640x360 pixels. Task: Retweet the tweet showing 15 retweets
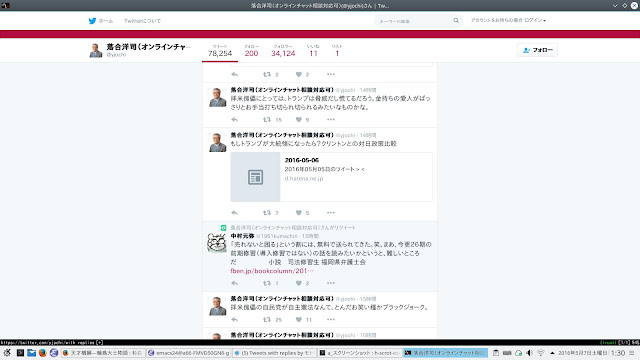(267, 120)
